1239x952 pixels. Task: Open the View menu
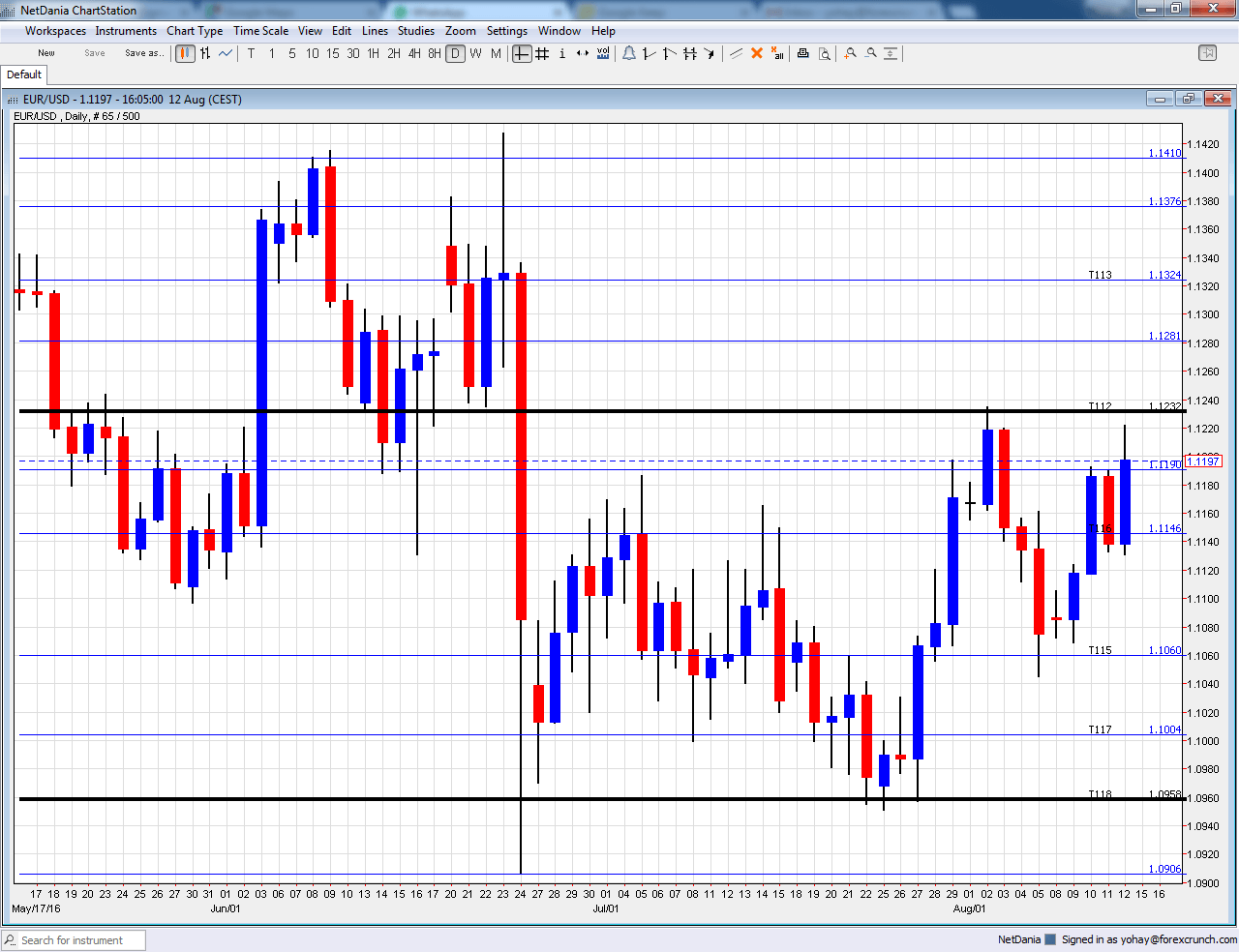pyautogui.click(x=310, y=31)
